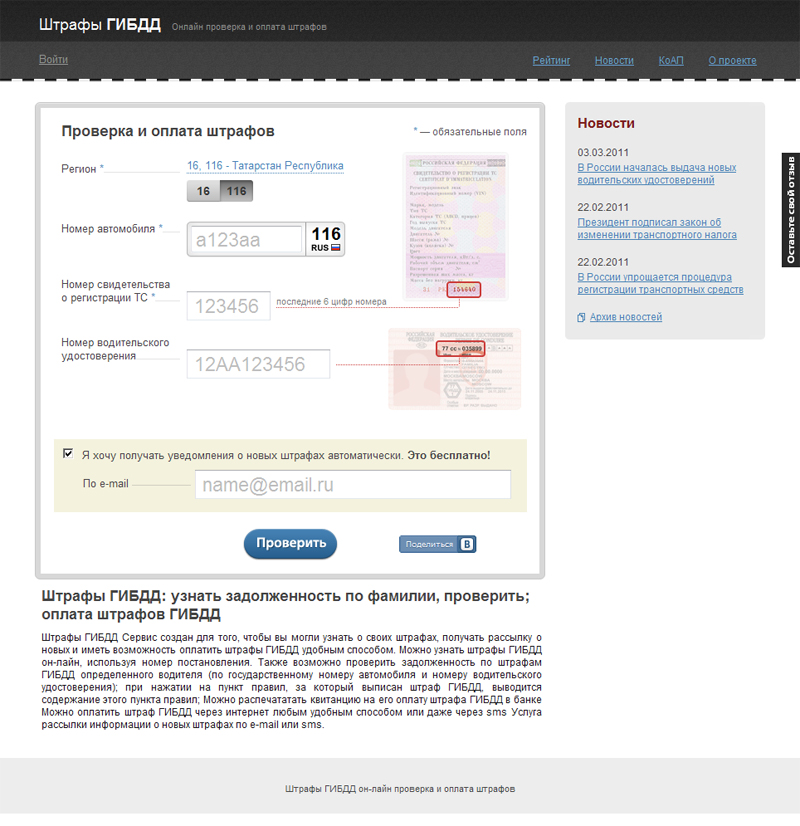The height and width of the screenshot is (826, 800).
Task: Open the О проекте page
Action: 732,60
